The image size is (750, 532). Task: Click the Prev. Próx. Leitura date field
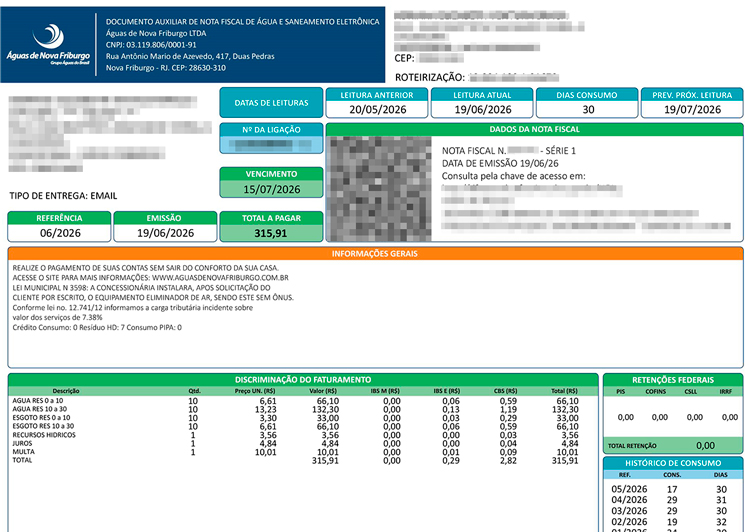[x=692, y=110]
